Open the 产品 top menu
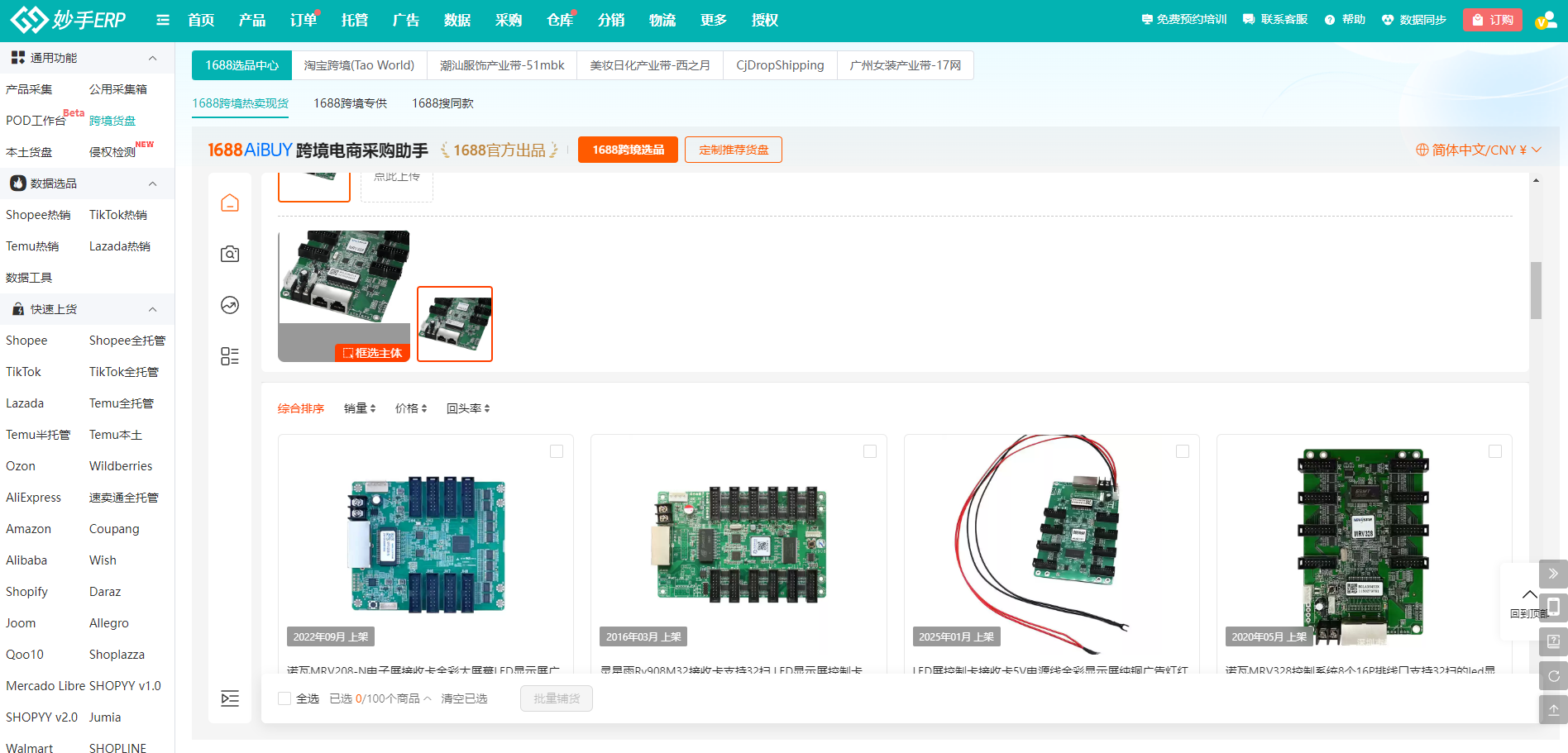This screenshot has height=753, width=1568. pos(252,20)
